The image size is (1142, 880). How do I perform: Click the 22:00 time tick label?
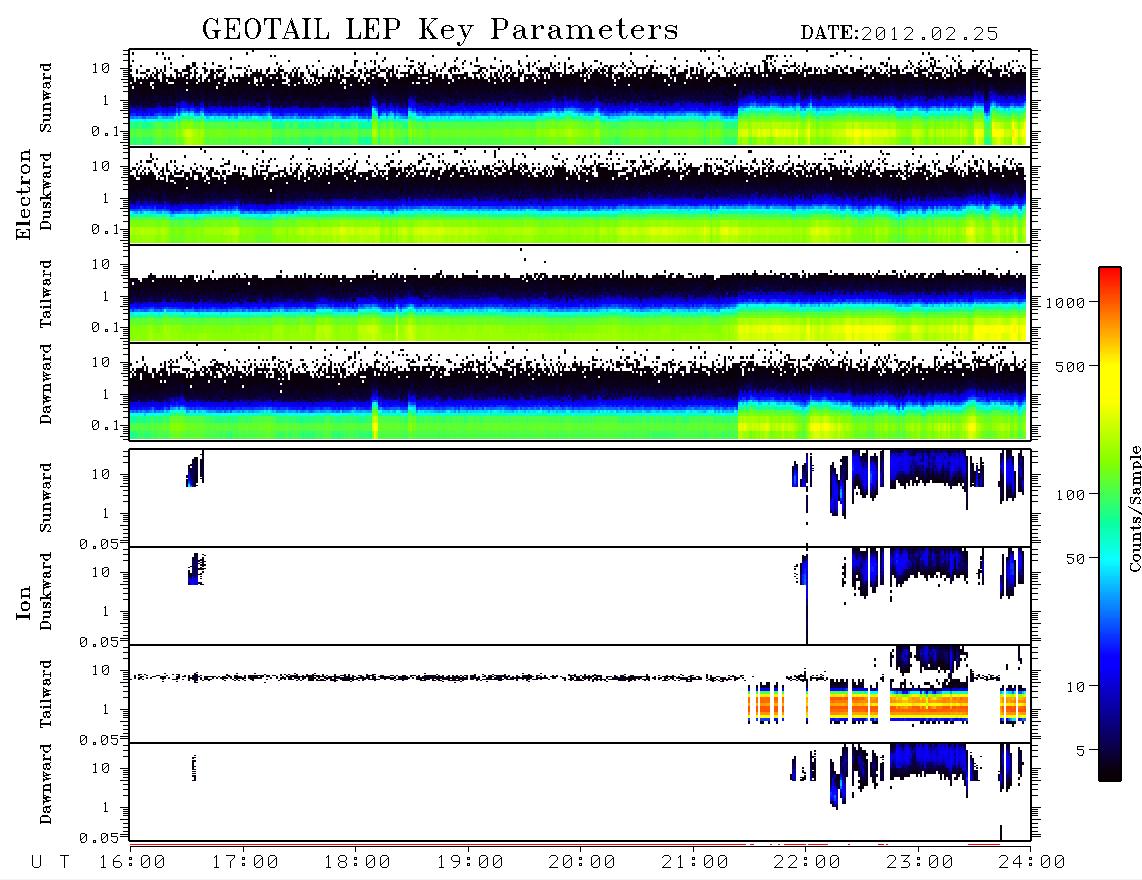coord(807,862)
